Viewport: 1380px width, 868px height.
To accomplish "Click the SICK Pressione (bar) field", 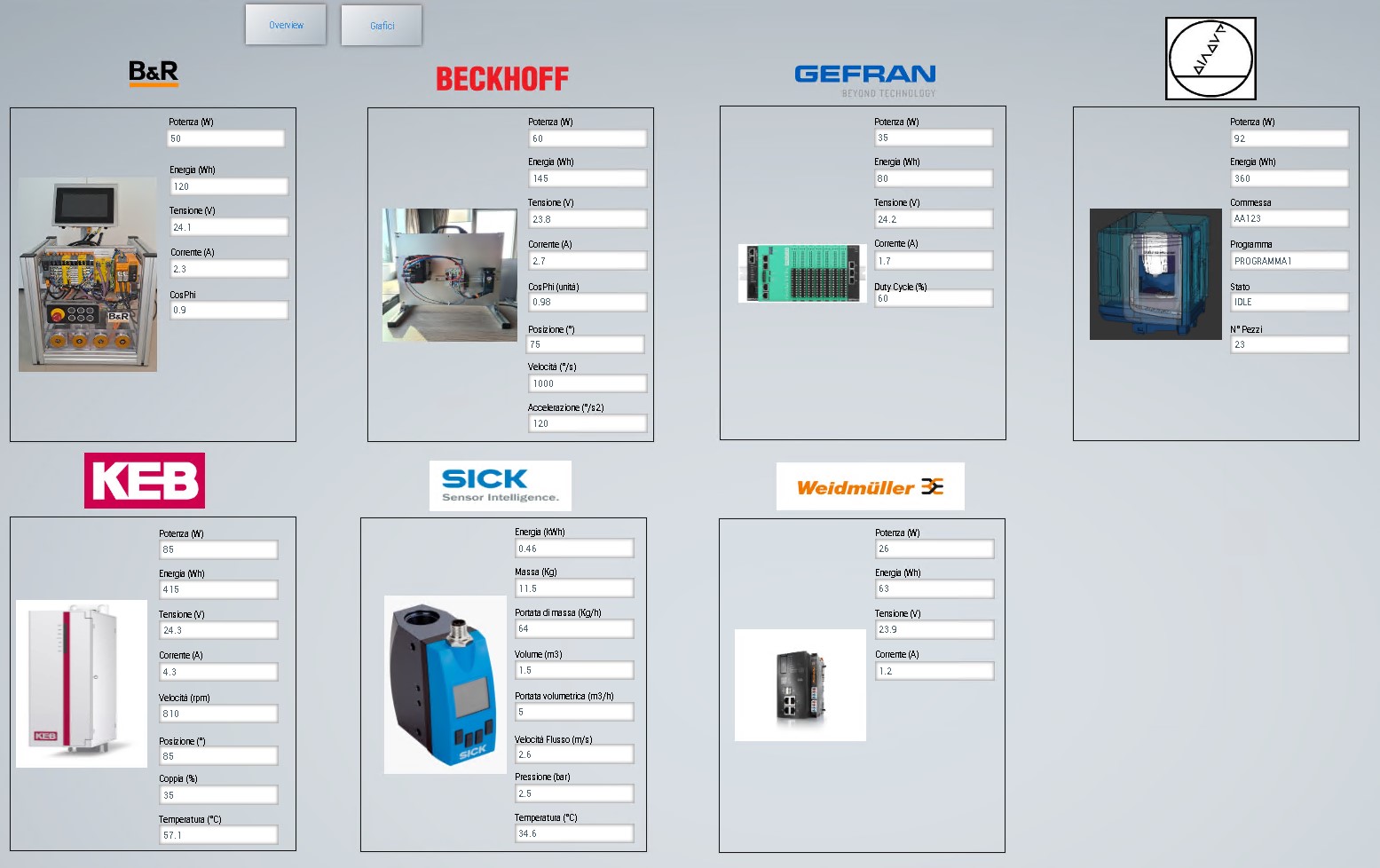I will [574, 793].
